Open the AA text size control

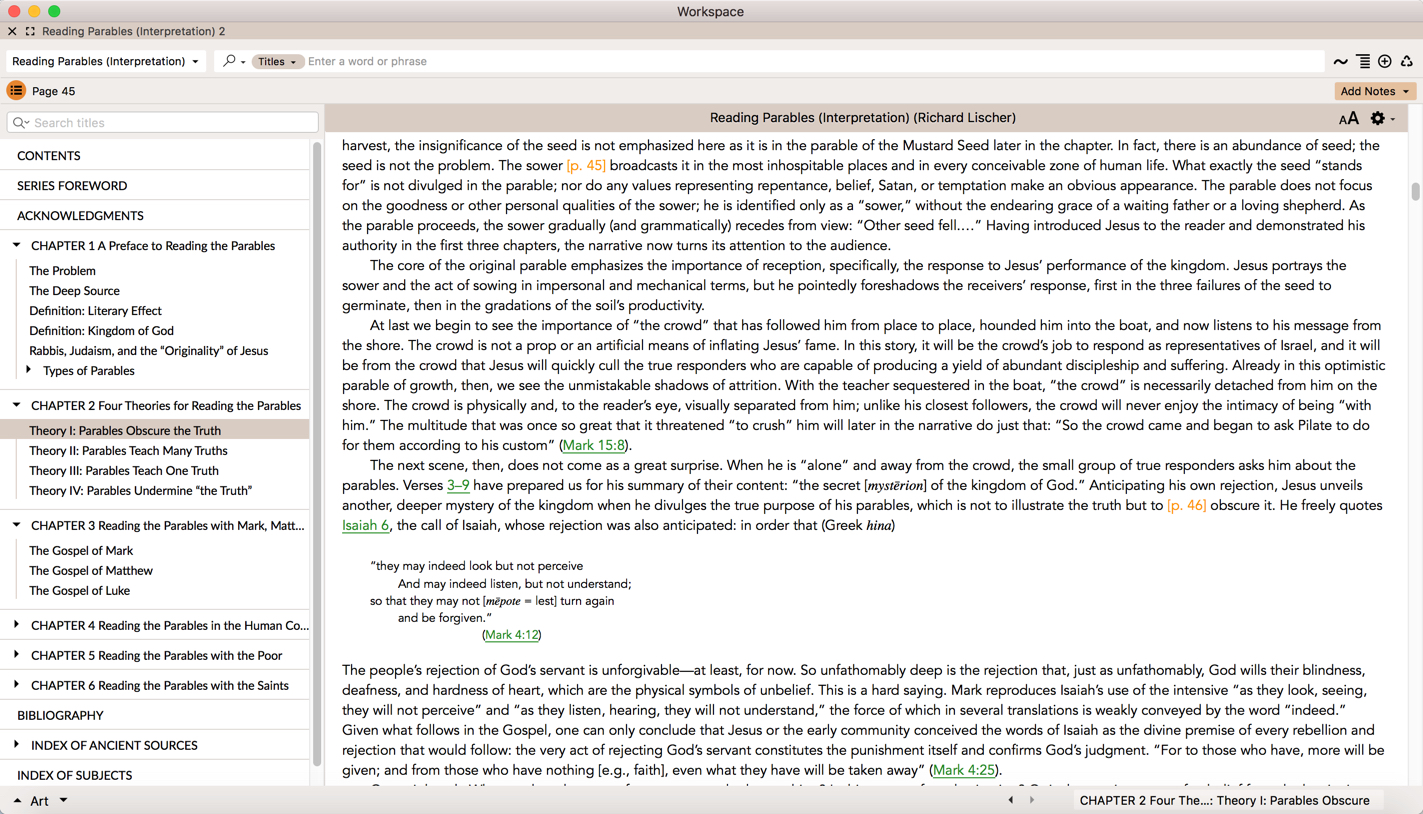[1348, 119]
